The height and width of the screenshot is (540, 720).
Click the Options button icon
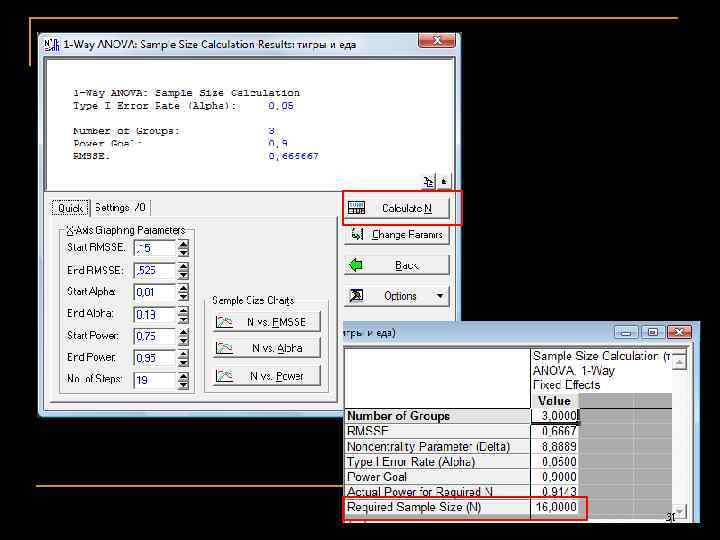356,296
